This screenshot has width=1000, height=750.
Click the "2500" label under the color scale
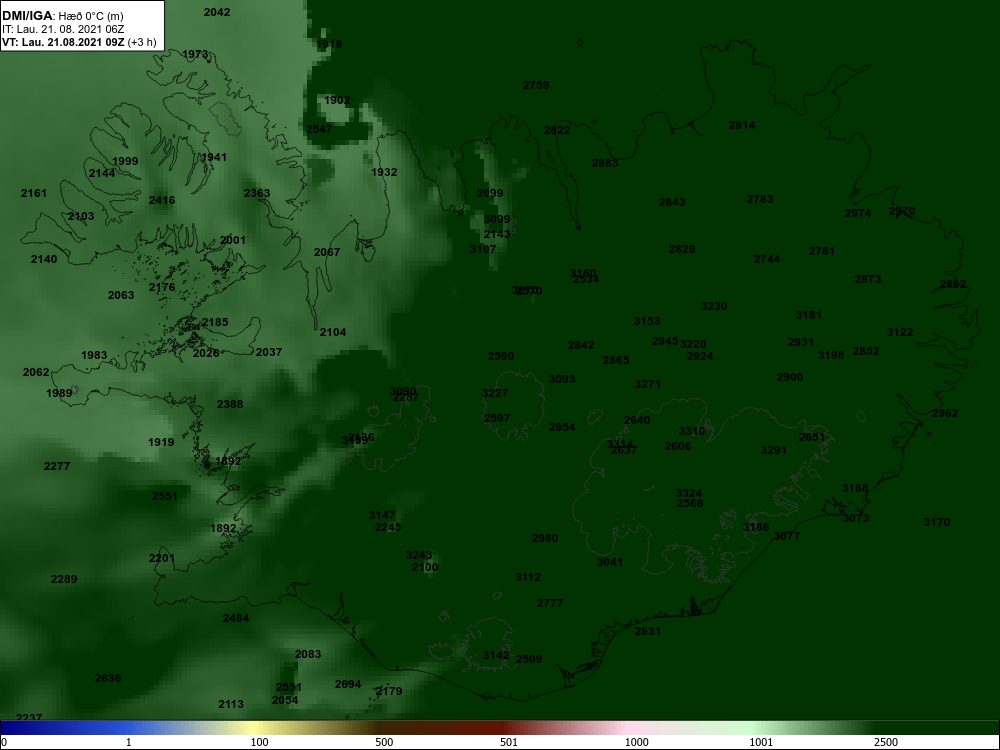coord(886,742)
